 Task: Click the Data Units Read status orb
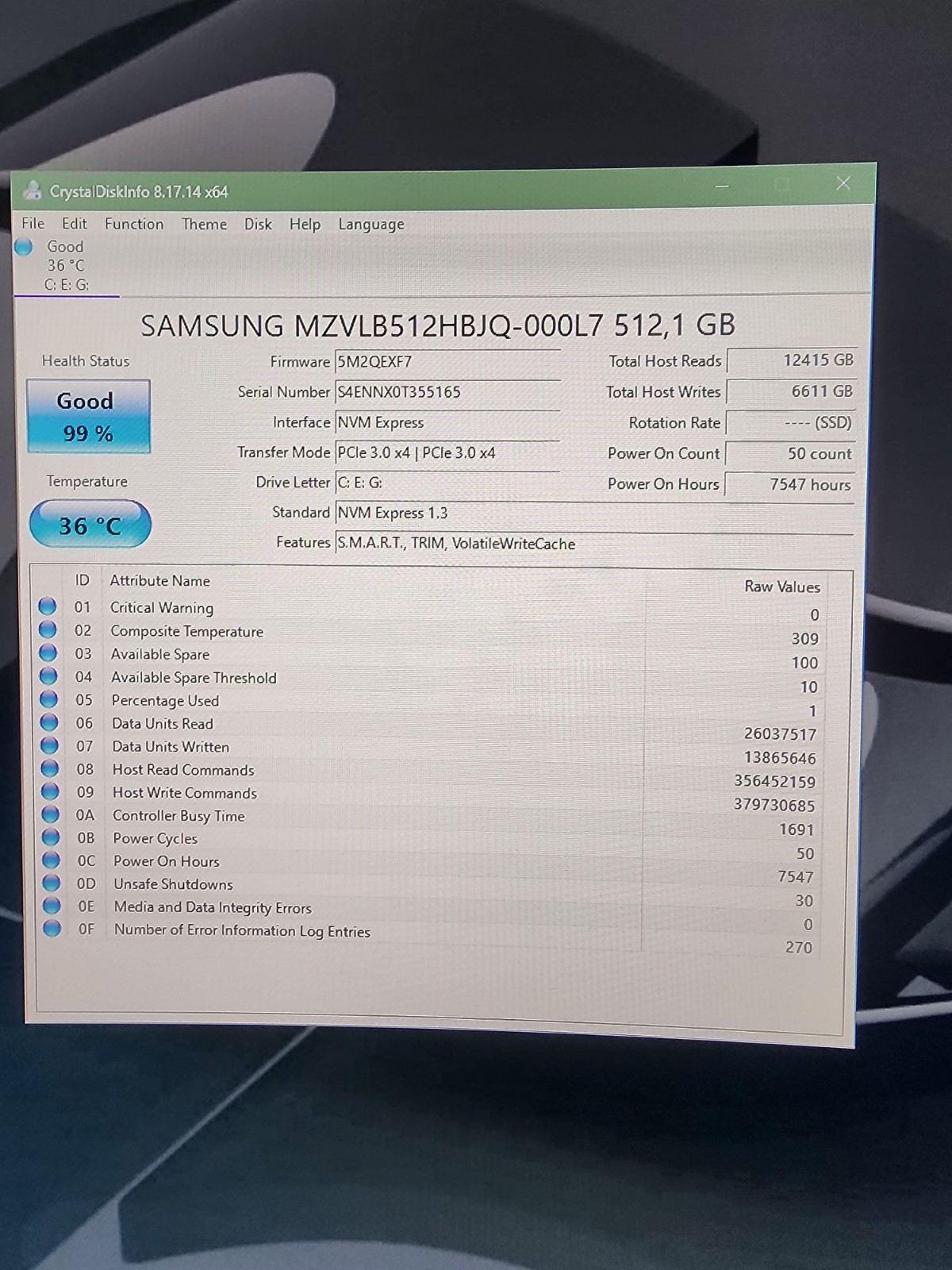pos(49,722)
